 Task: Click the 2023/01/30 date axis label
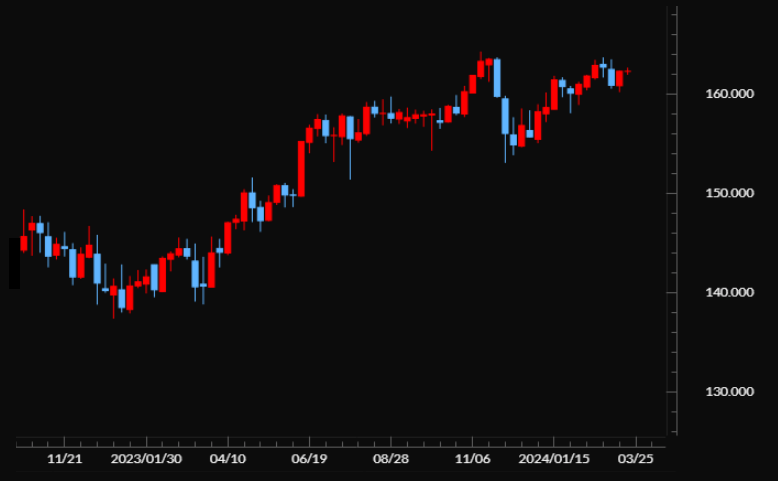146,459
